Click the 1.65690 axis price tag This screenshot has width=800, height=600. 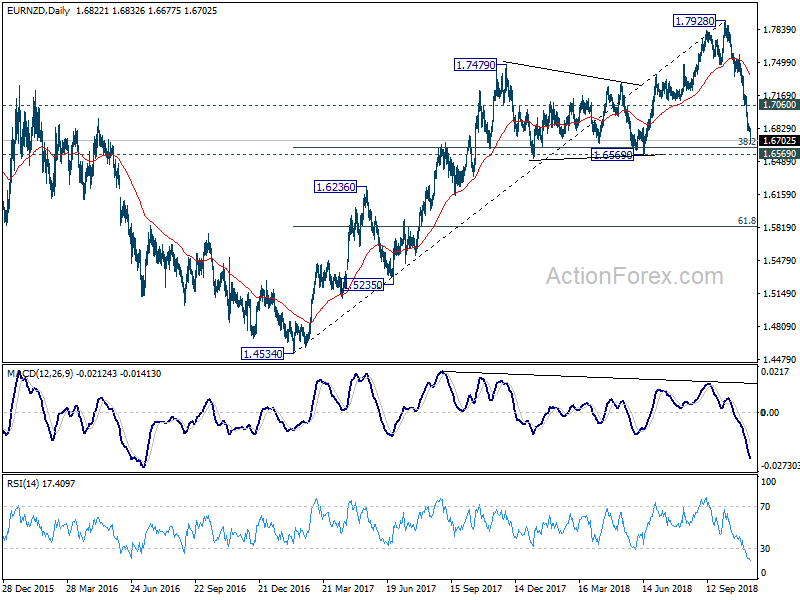tap(779, 154)
